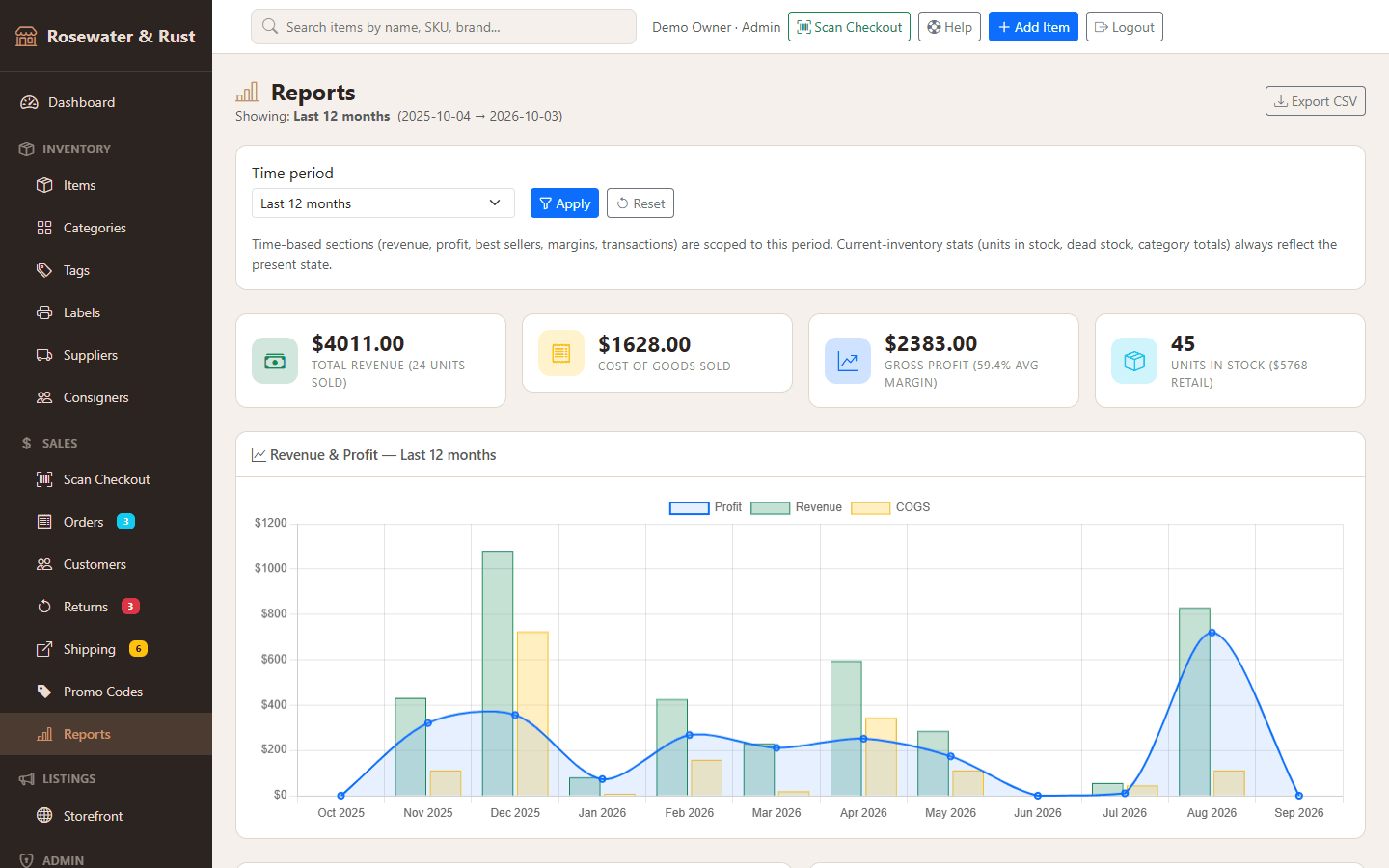1389x868 pixels.
Task: Open the Dashboard page in sidebar
Action: [x=106, y=102]
